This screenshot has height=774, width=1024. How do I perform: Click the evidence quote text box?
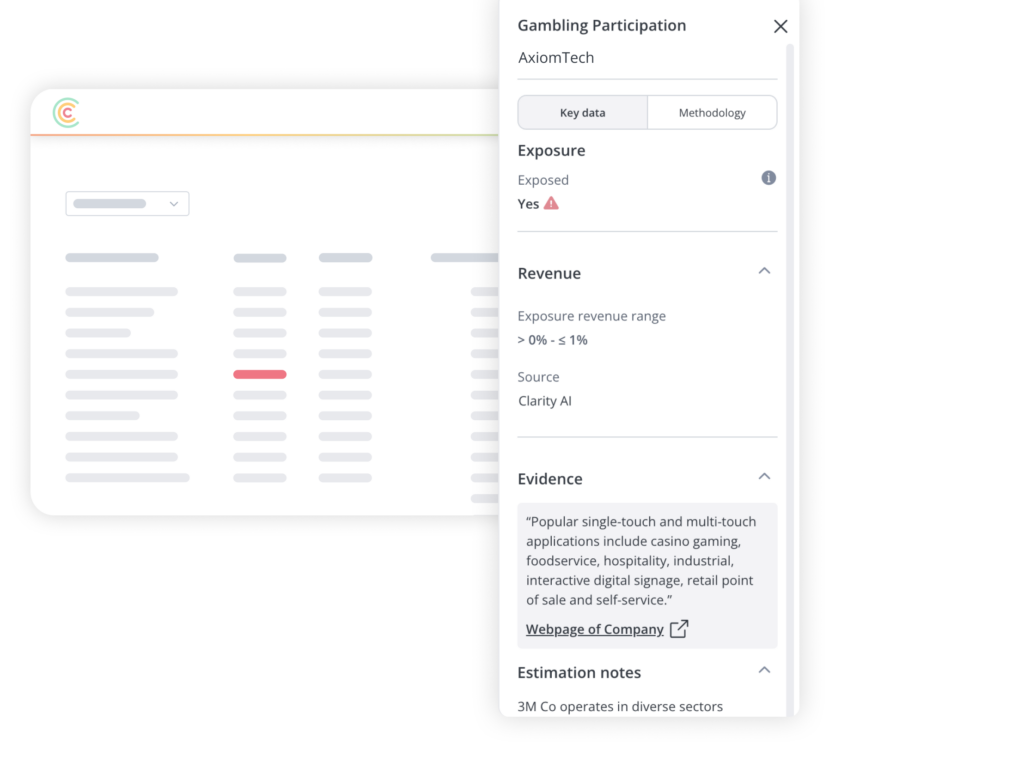(646, 561)
